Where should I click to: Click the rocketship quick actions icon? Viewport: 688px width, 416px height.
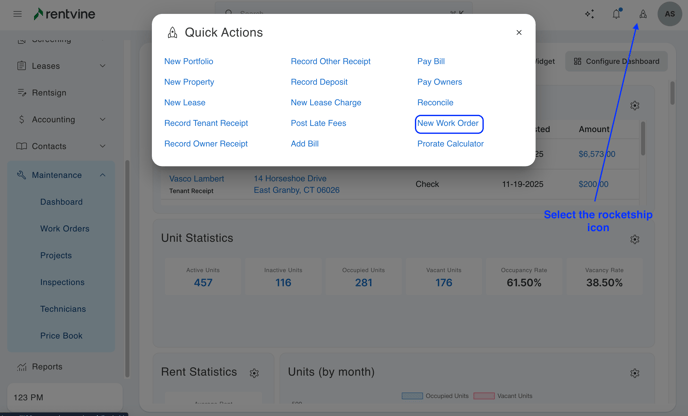(643, 14)
